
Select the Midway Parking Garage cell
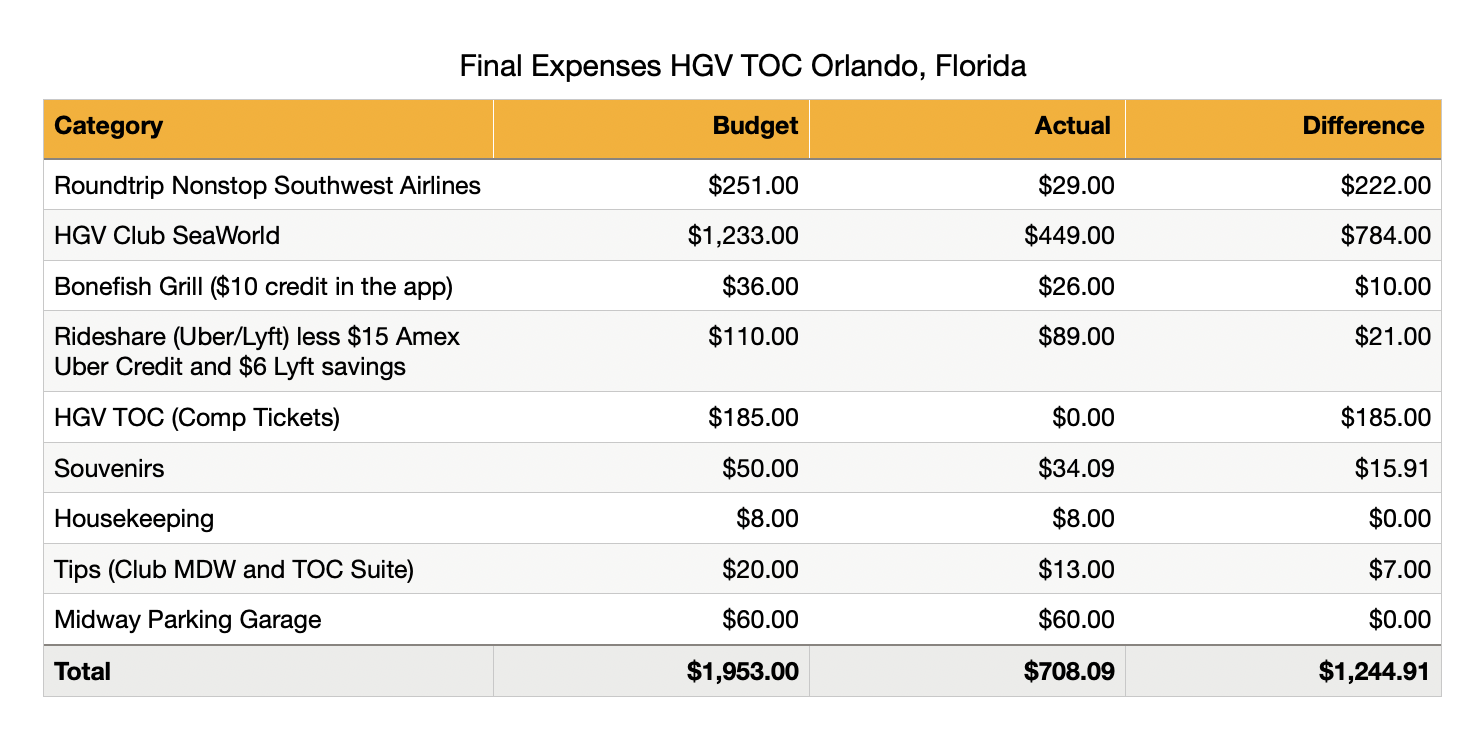click(x=188, y=620)
